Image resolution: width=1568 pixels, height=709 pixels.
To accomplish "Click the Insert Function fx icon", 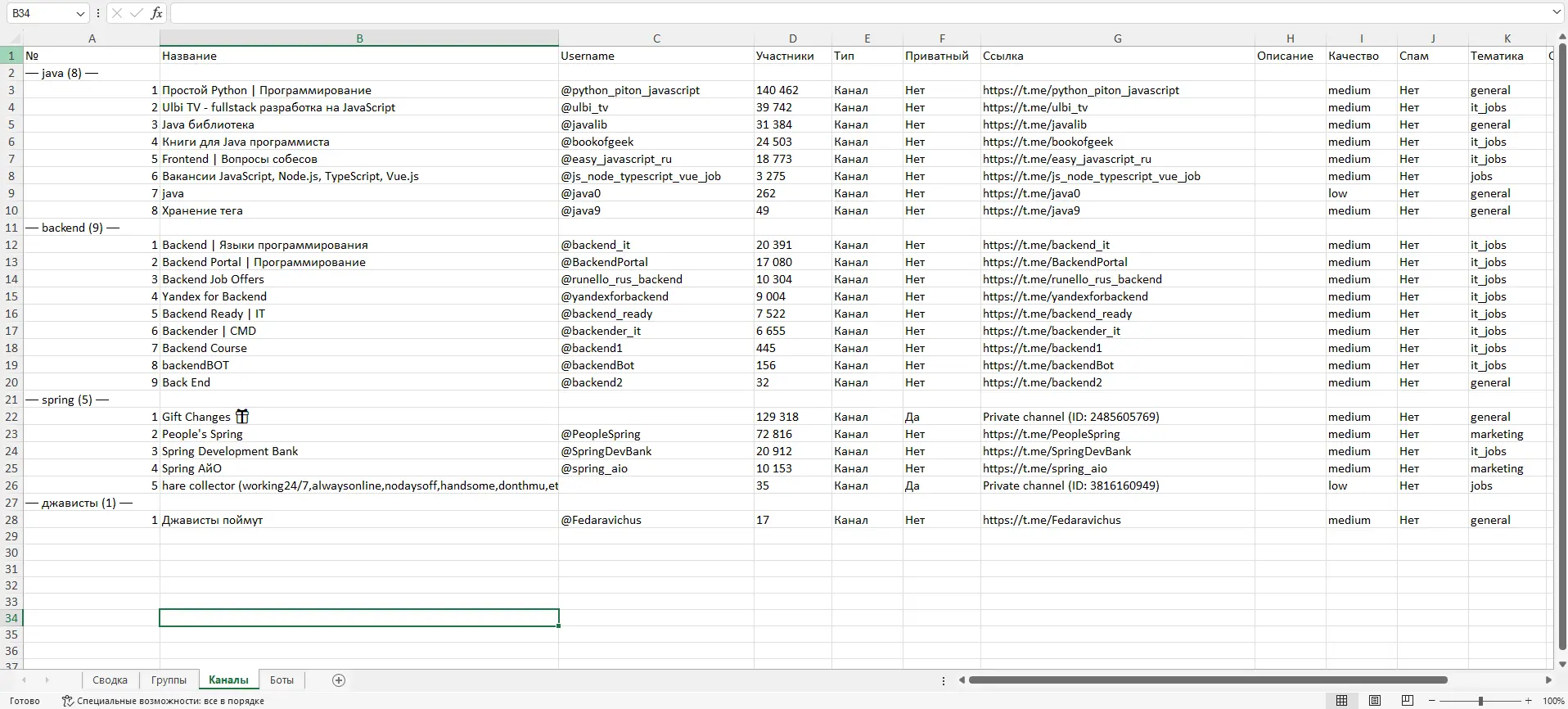I will (x=156, y=13).
